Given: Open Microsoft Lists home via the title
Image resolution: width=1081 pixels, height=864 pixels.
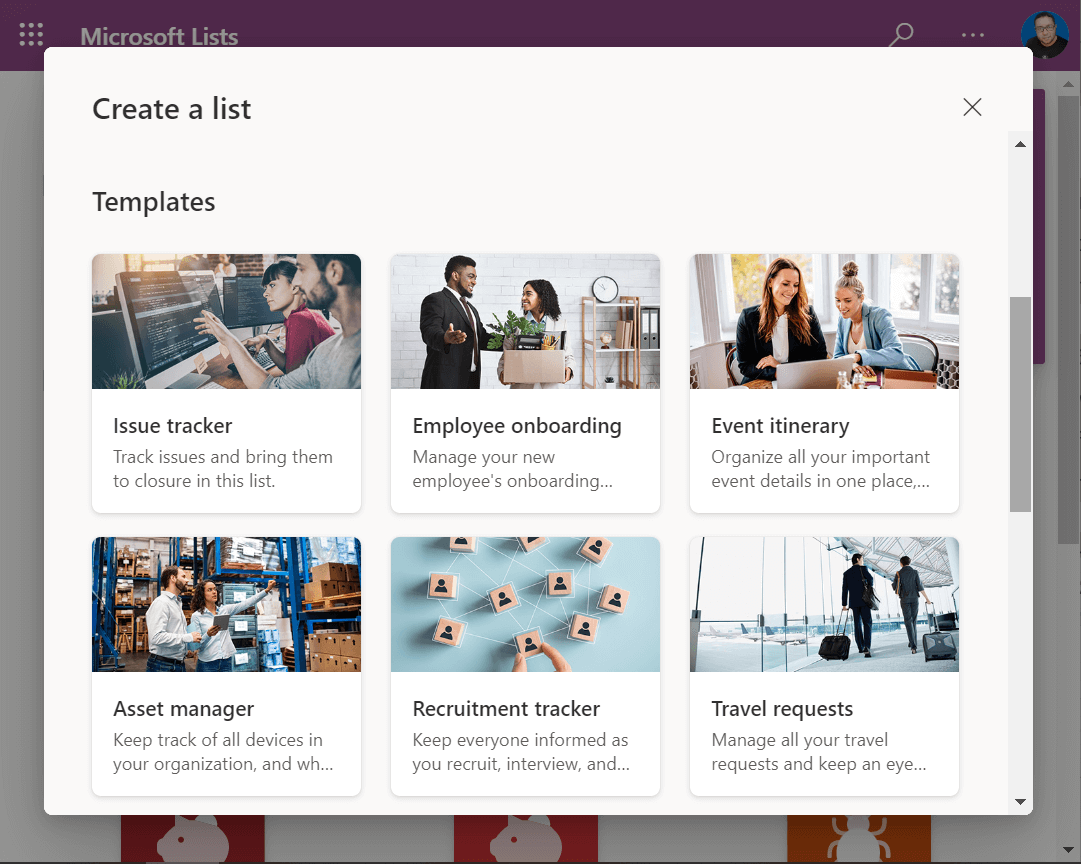Looking at the screenshot, I should pyautogui.click(x=159, y=36).
